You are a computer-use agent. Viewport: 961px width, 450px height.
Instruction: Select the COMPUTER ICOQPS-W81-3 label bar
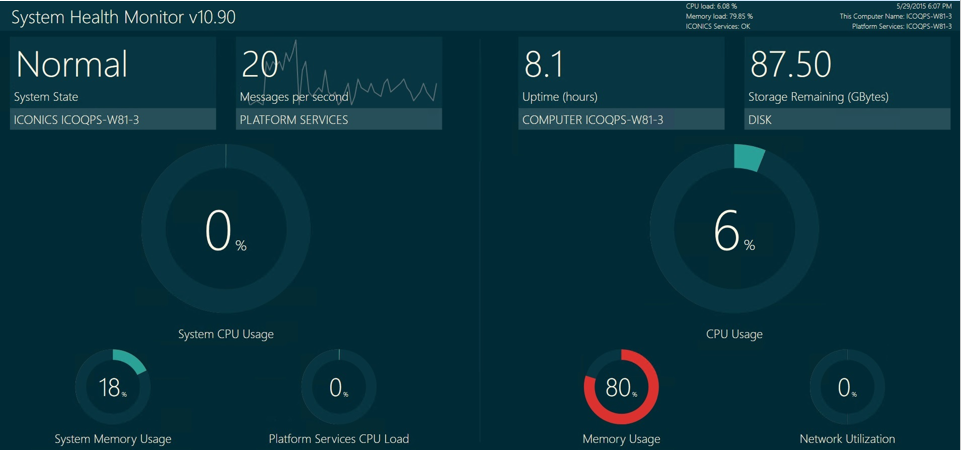click(620, 119)
